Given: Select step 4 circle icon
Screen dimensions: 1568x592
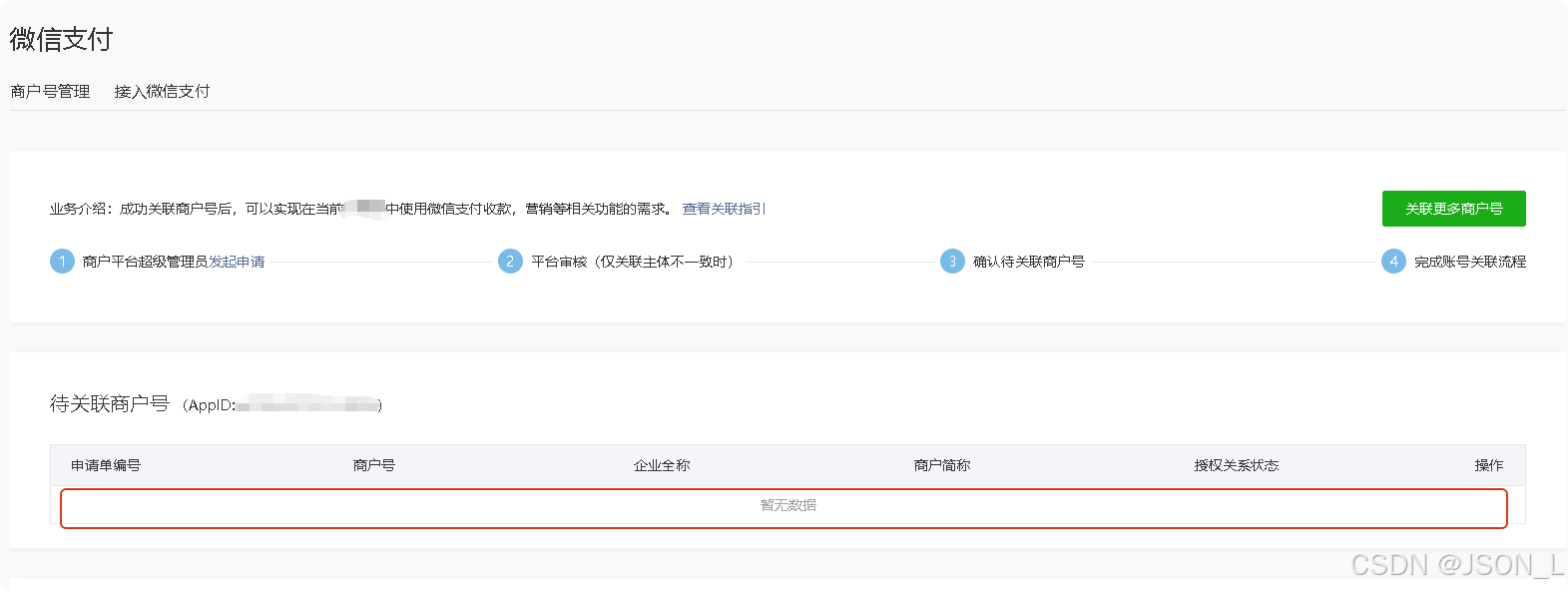Looking at the screenshot, I should (1393, 262).
